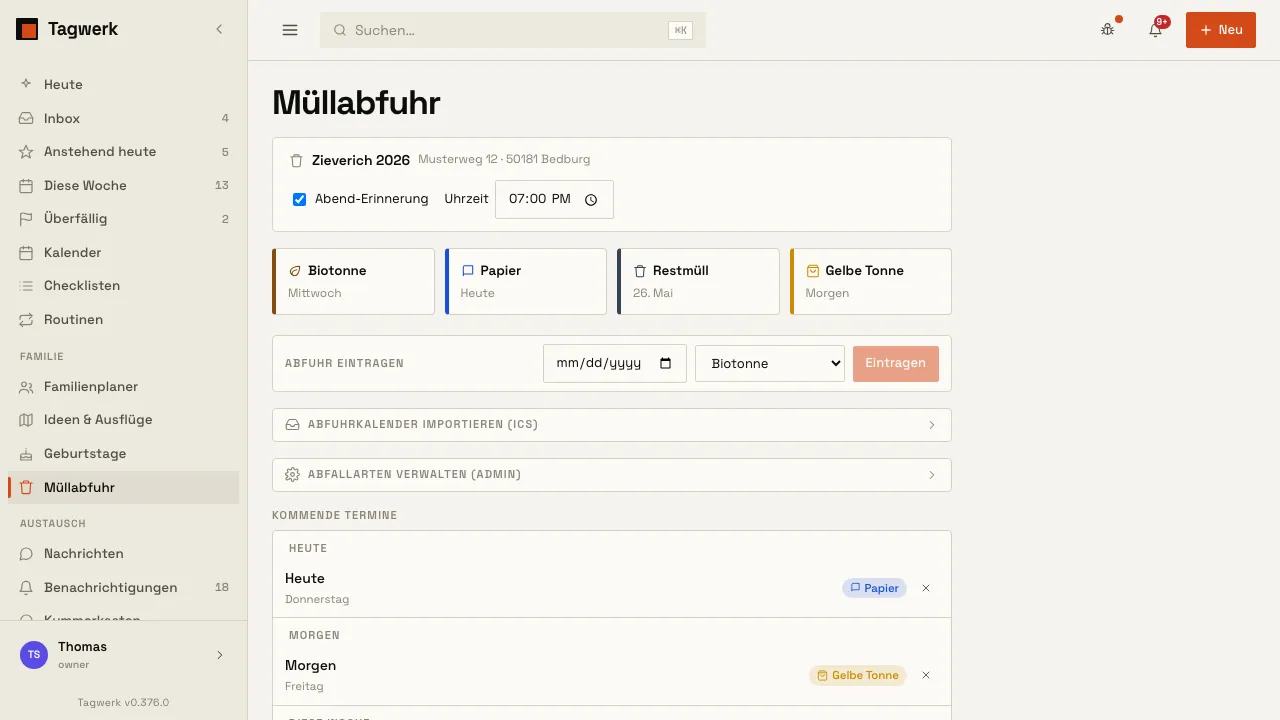
Task: Select the Restmüll card dated 26. Mai
Action: click(x=698, y=281)
